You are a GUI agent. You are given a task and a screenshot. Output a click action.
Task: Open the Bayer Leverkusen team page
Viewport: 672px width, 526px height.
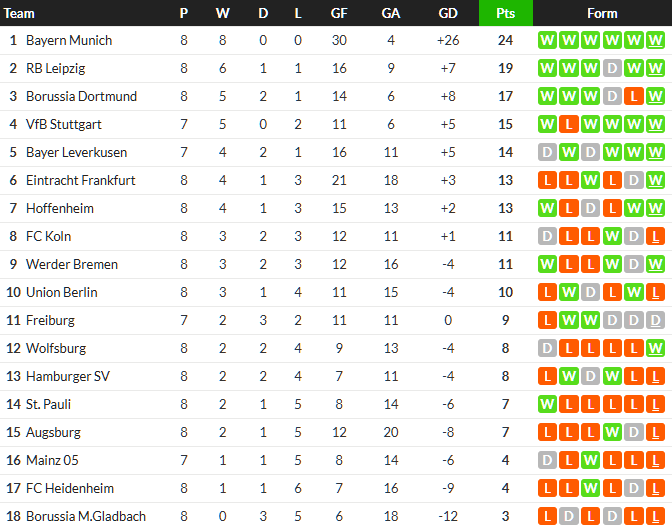(x=76, y=153)
